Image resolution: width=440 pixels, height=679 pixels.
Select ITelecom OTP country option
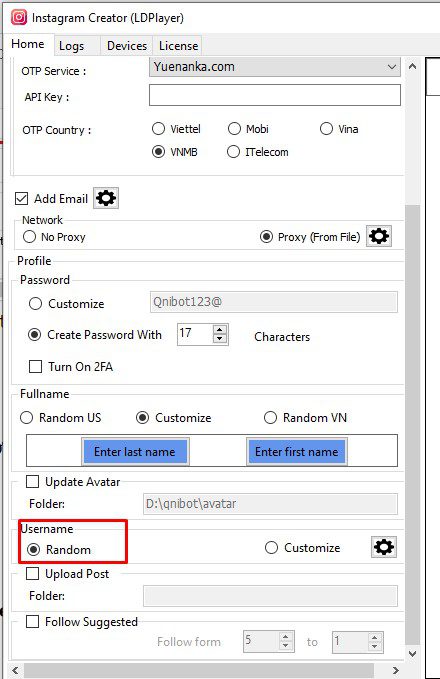point(258,152)
